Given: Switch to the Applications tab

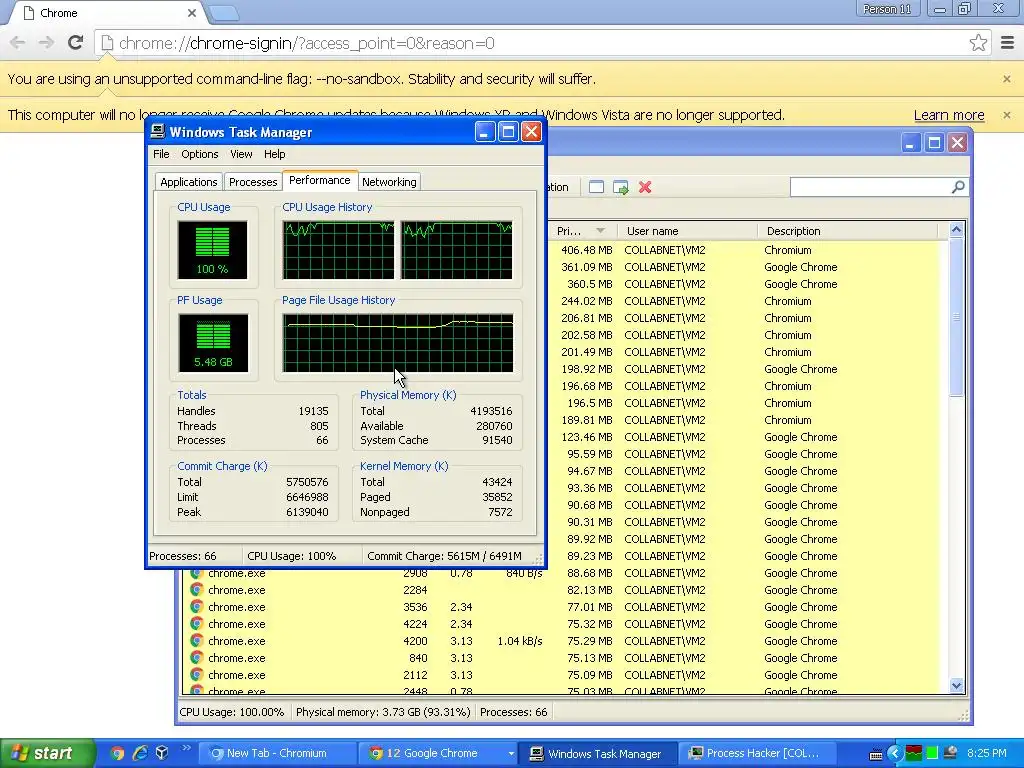Looking at the screenshot, I should point(189,182).
